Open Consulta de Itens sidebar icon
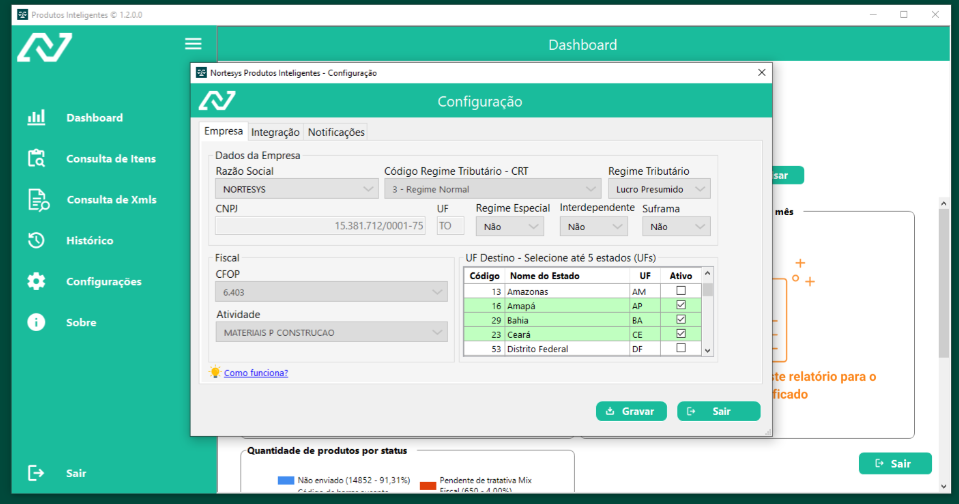This screenshot has width=959, height=504. coord(36,158)
